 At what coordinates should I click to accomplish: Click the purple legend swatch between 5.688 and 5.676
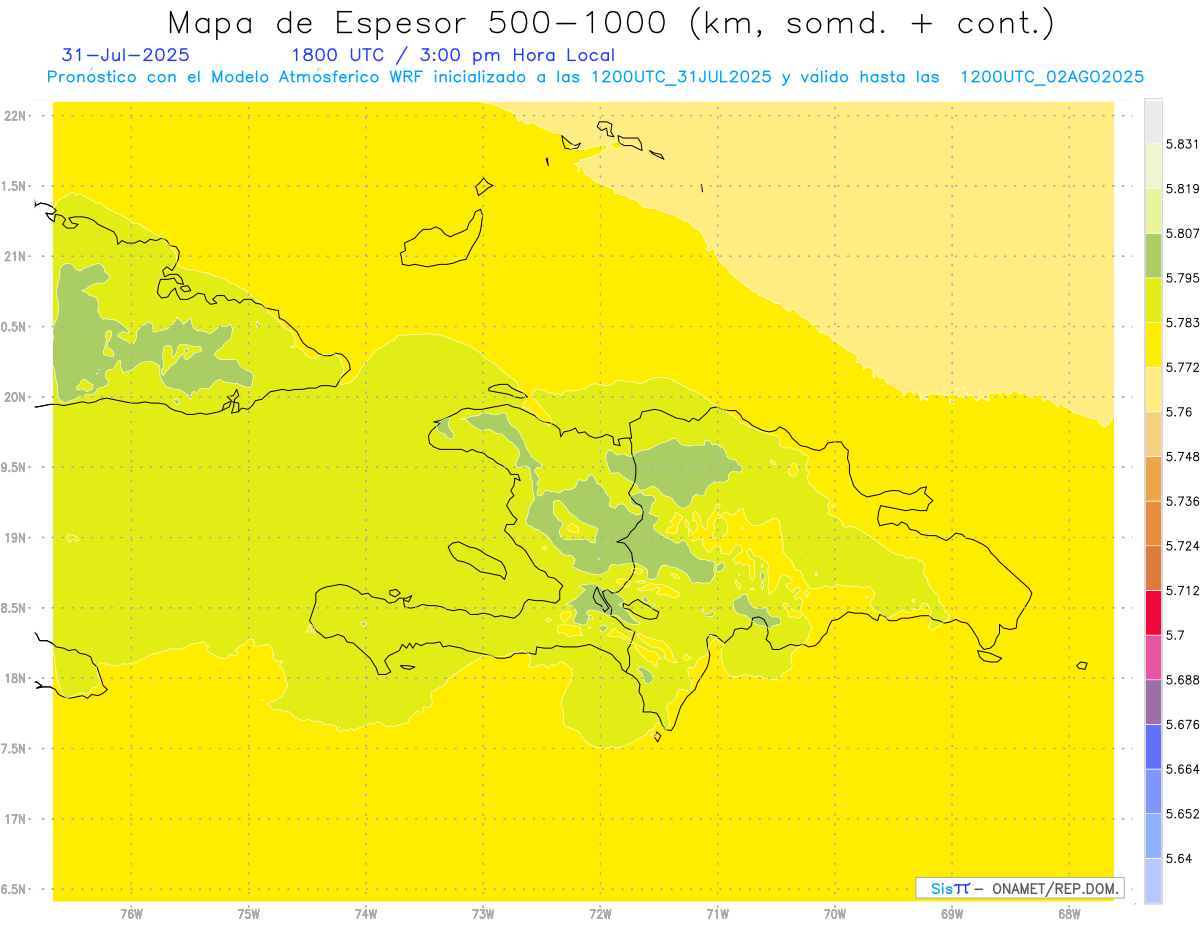coord(1153,701)
